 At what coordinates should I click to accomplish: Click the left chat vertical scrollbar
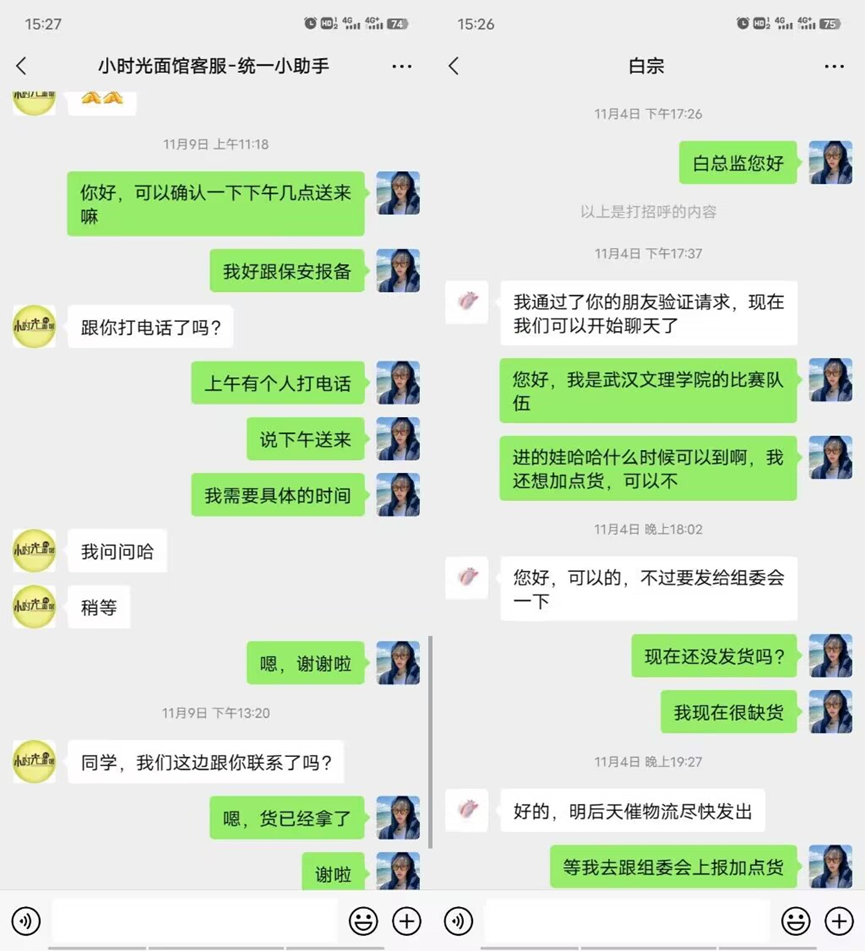[x=430, y=741]
